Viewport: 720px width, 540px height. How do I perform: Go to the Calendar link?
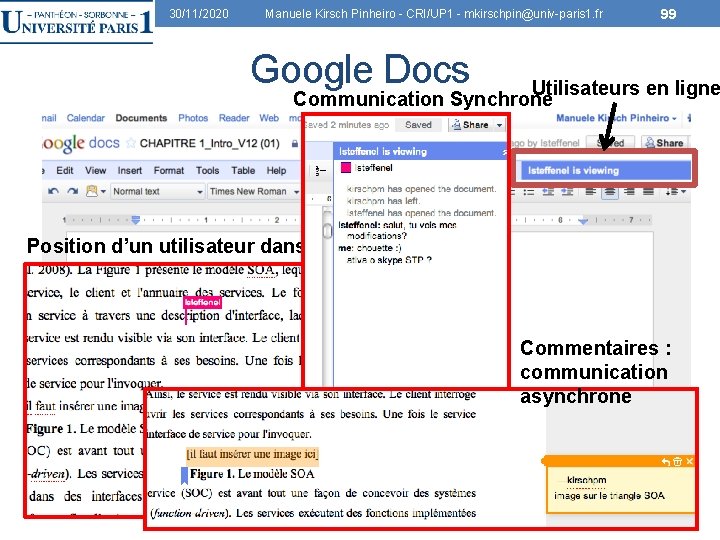[x=85, y=118]
